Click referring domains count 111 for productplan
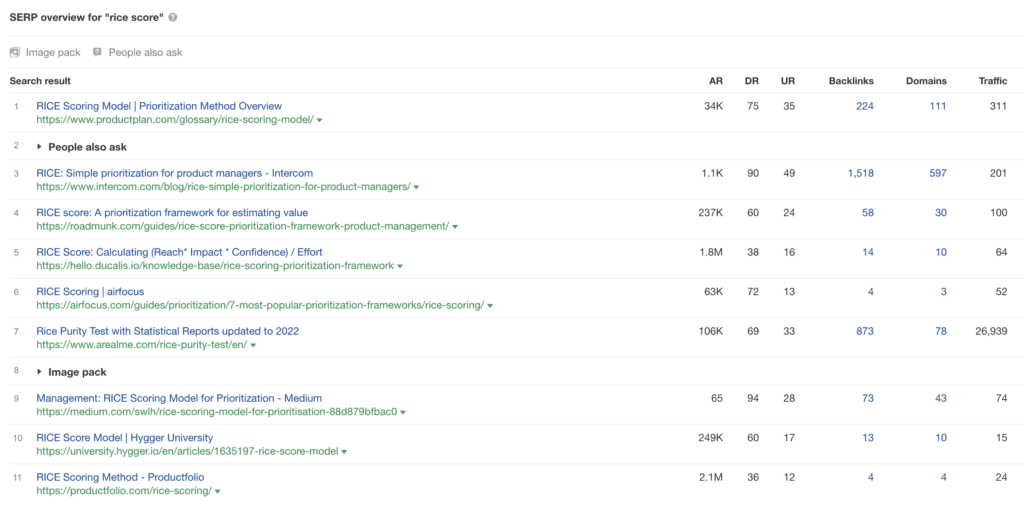This screenshot has height=512, width=1024. [x=938, y=106]
